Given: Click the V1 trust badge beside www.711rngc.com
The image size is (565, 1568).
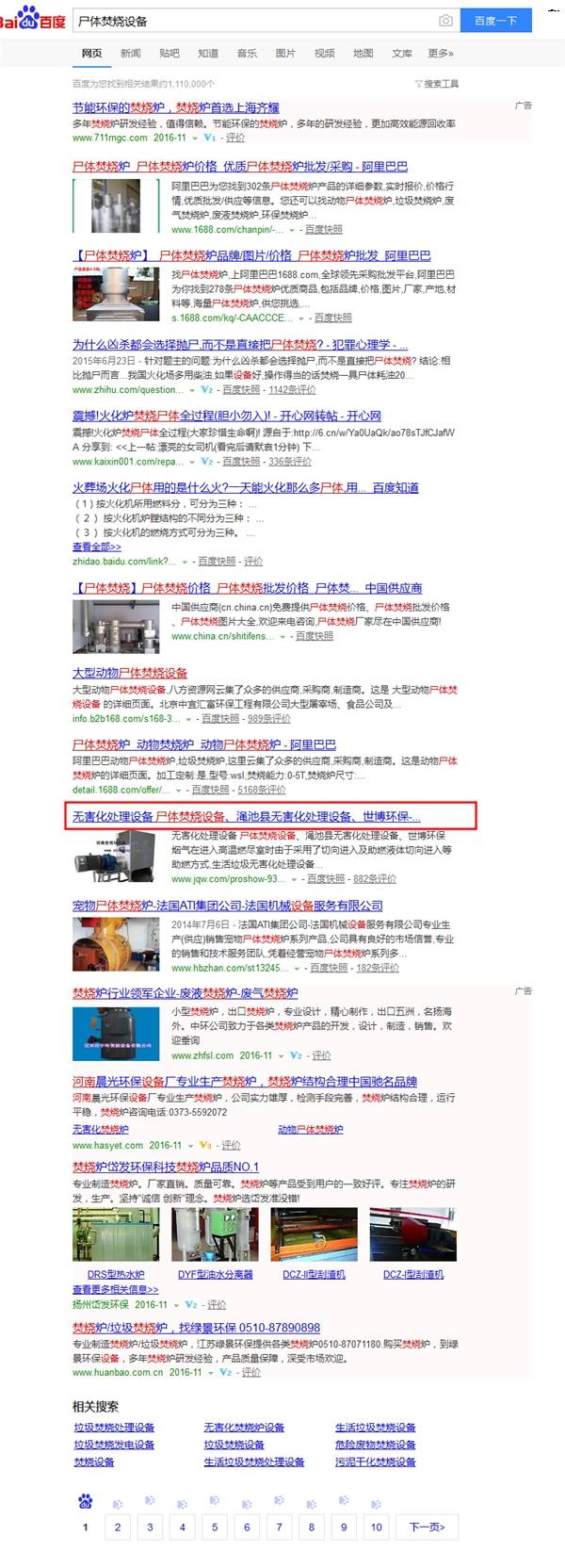Looking at the screenshot, I should pos(209,138).
